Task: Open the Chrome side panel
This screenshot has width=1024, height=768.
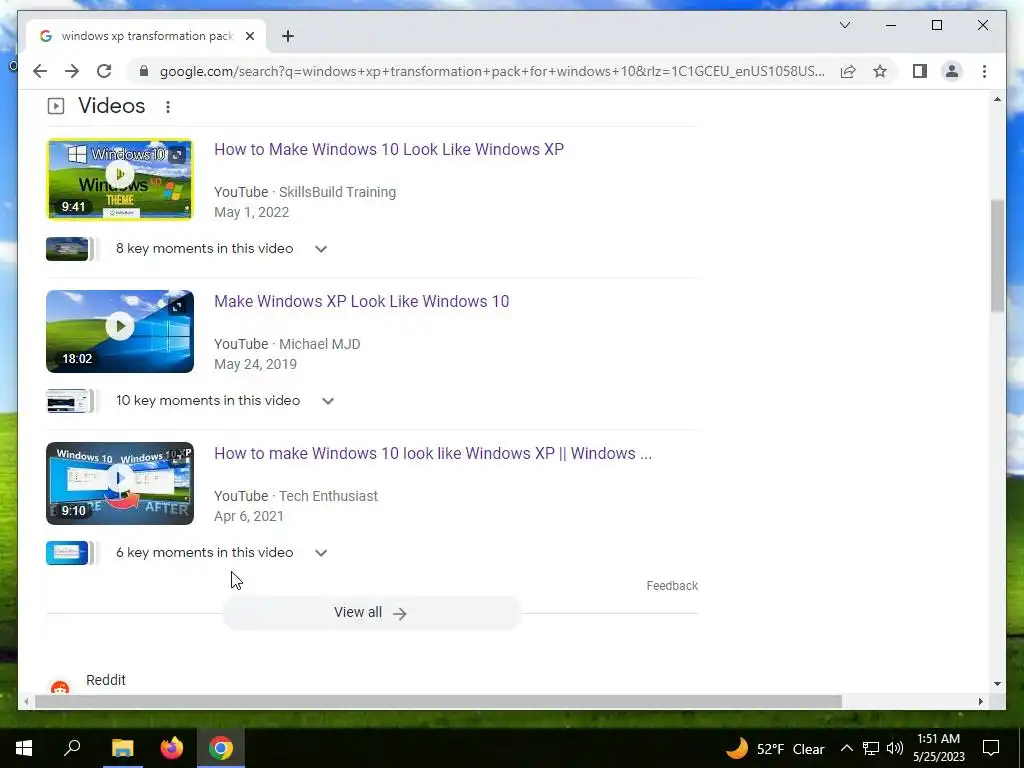Action: tap(920, 71)
